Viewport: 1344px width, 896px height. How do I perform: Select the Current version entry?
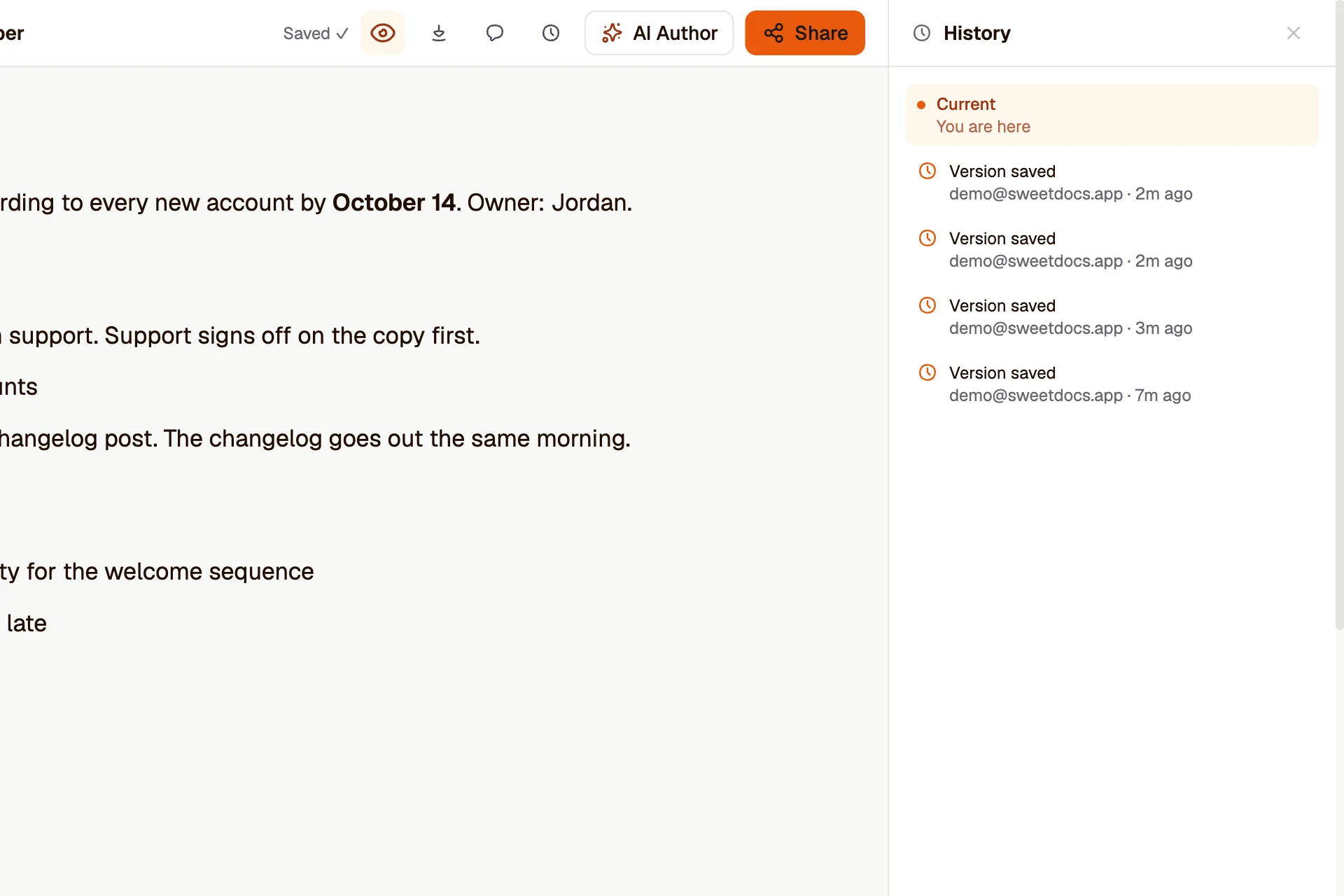(x=1112, y=115)
